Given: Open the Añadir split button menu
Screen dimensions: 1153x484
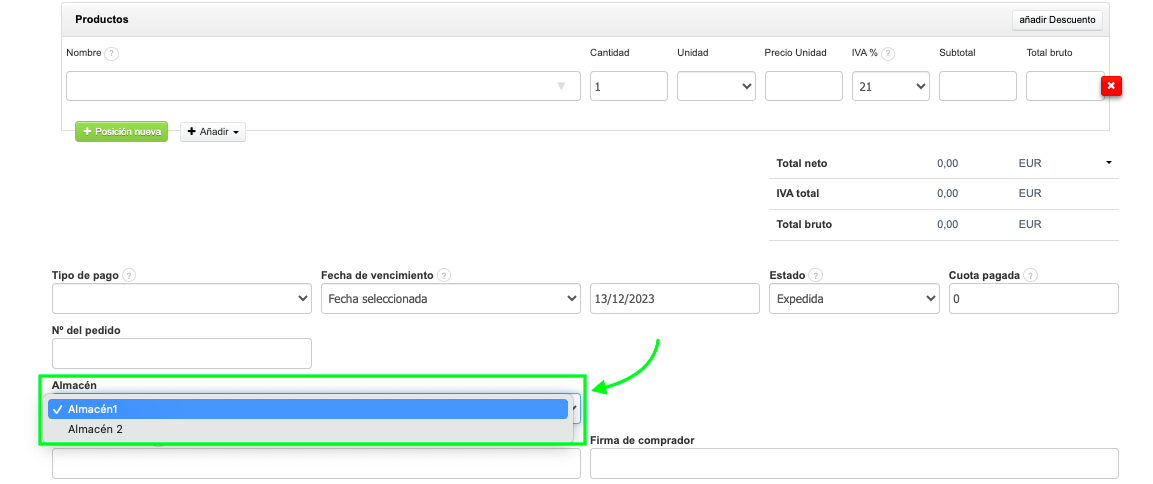Looking at the screenshot, I should [x=213, y=131].
